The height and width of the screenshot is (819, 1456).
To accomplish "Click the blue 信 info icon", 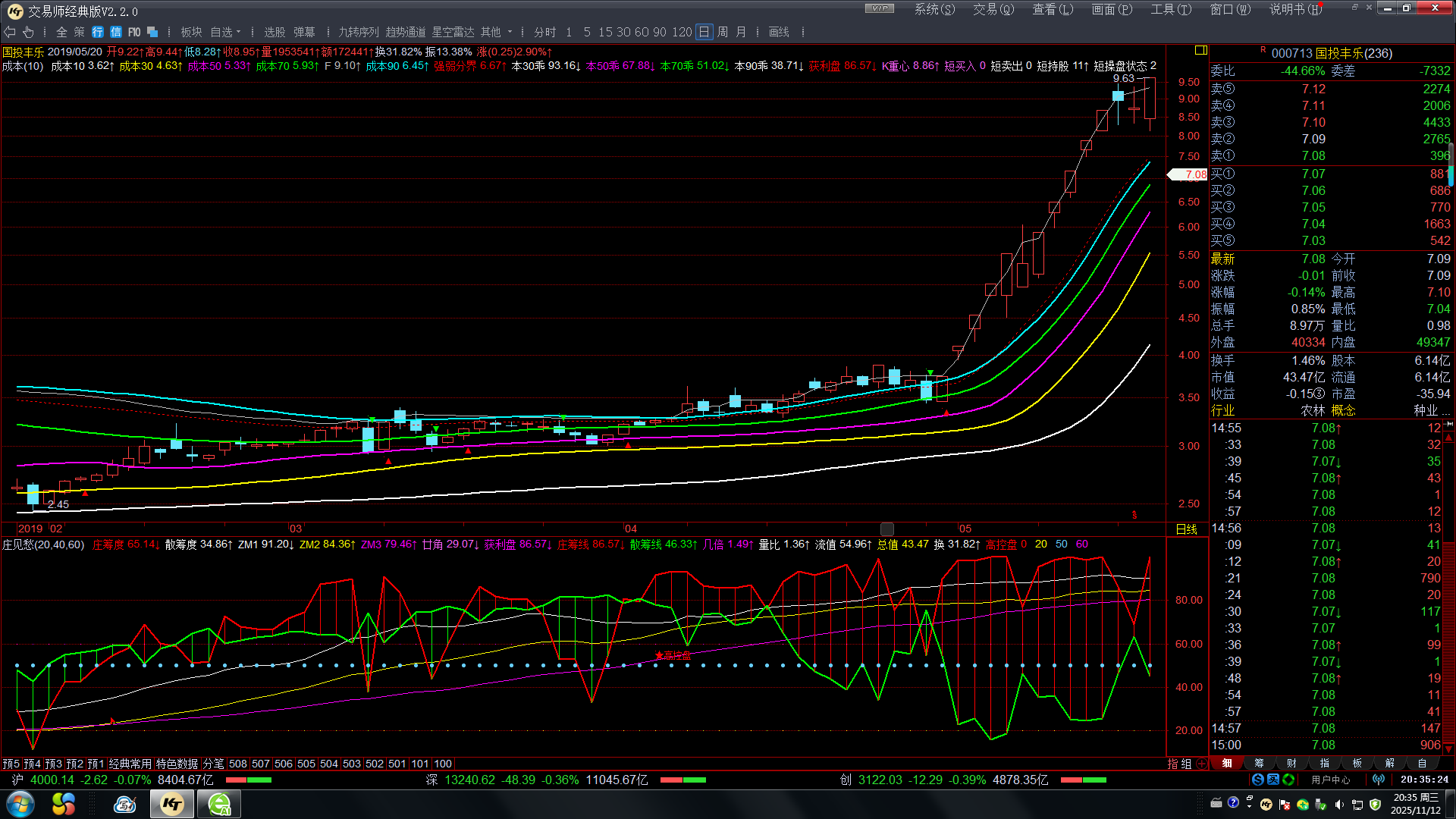I will [115, 32].
